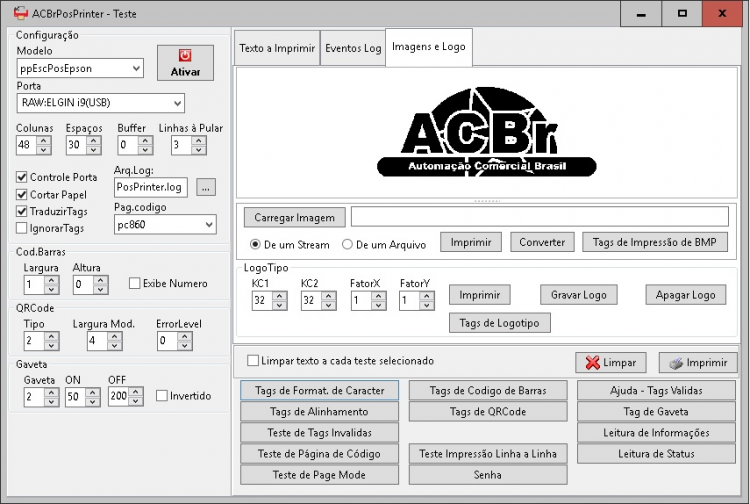Image resolution: width=750 pixels, height=504 pixels.
Task: Select the Imagens e Logo tab
Action: [x=429, y=47]
